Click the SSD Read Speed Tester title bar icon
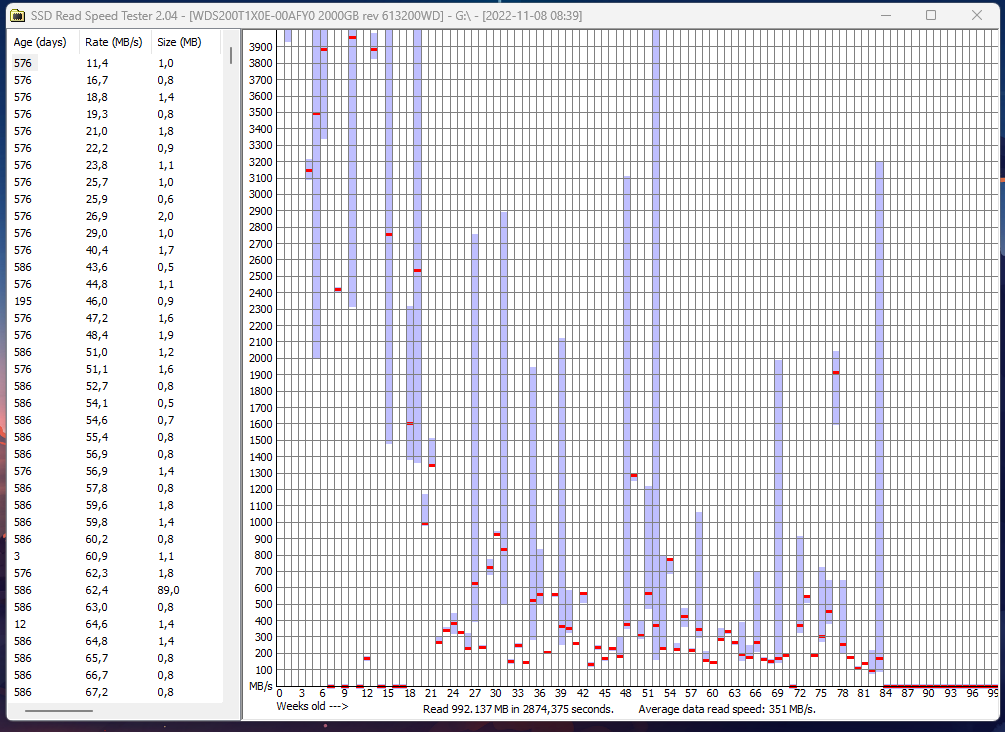The height and width of the screenshot is (732, 1005). [17, 15]
